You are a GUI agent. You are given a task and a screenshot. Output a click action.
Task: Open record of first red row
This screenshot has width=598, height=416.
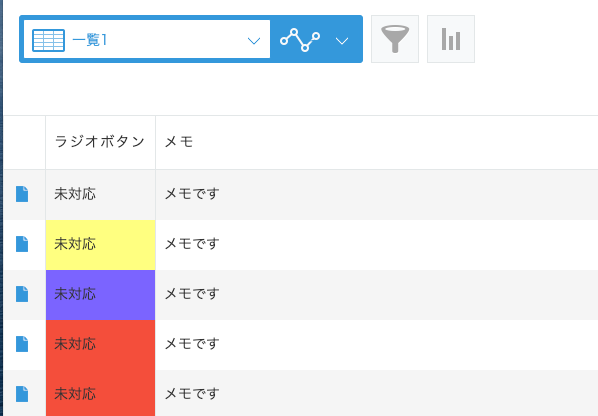click(x=22, y=344)
